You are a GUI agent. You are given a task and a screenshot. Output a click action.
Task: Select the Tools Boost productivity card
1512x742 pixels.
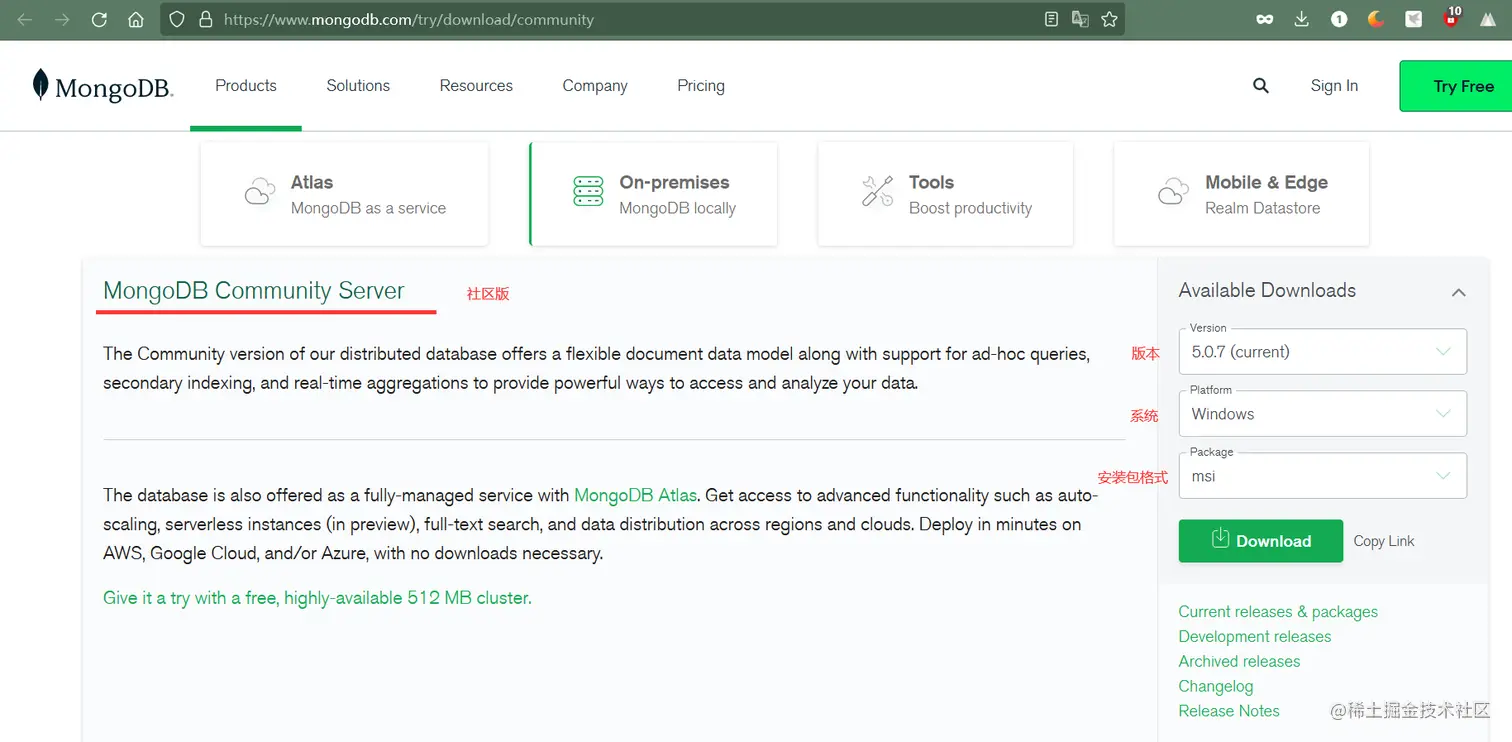pyautogui.click(x=945, y=194)
